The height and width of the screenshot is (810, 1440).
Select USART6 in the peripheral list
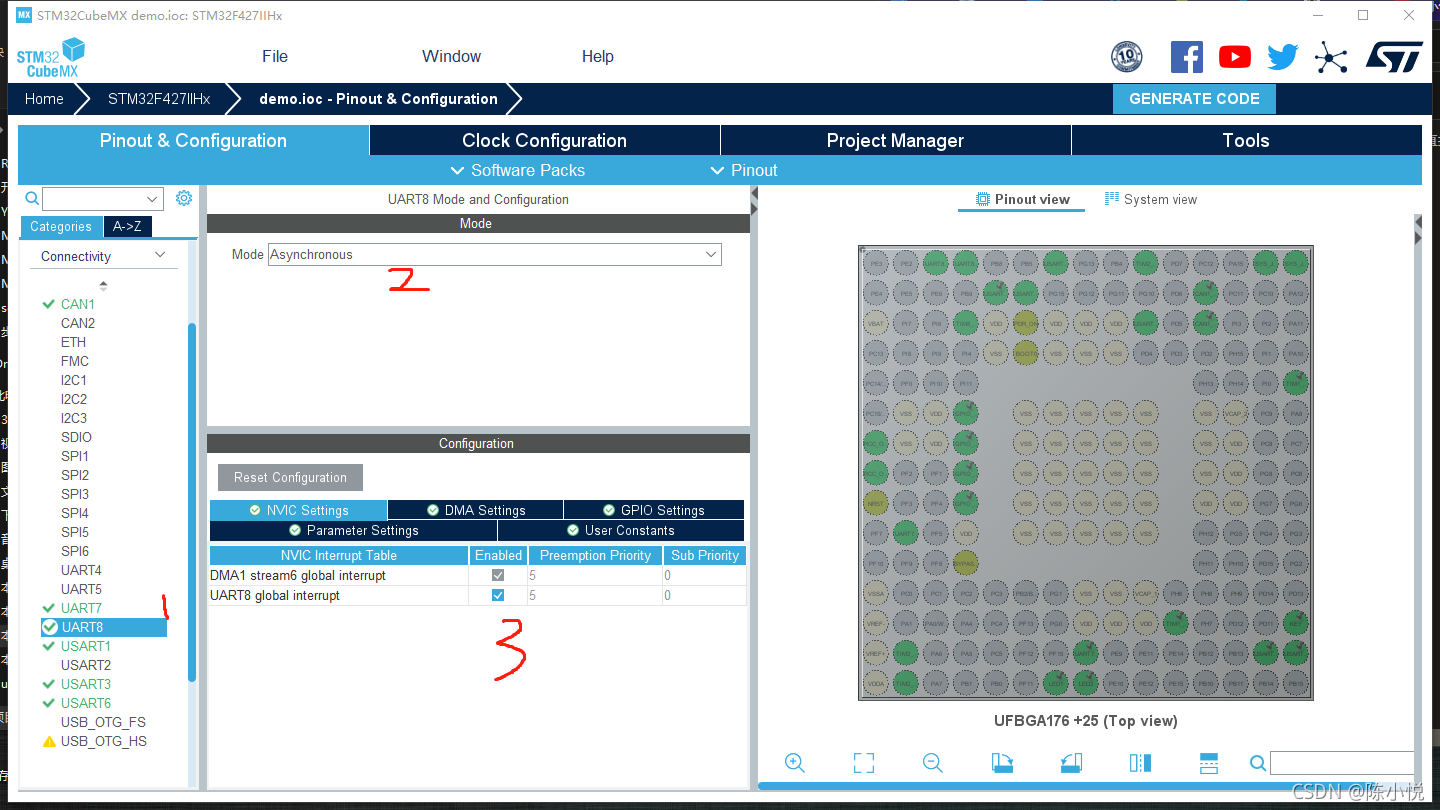point(85,703)
